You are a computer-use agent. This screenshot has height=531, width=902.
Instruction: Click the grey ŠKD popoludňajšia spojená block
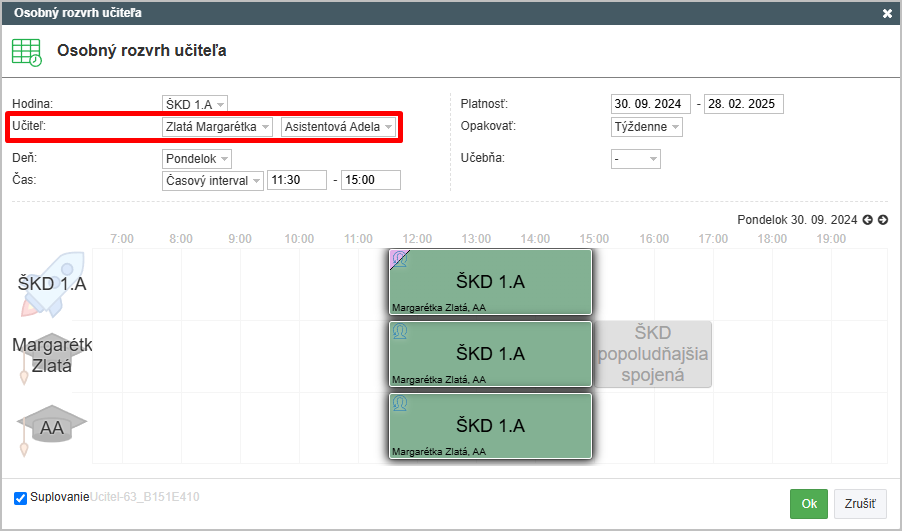(652, 354)
